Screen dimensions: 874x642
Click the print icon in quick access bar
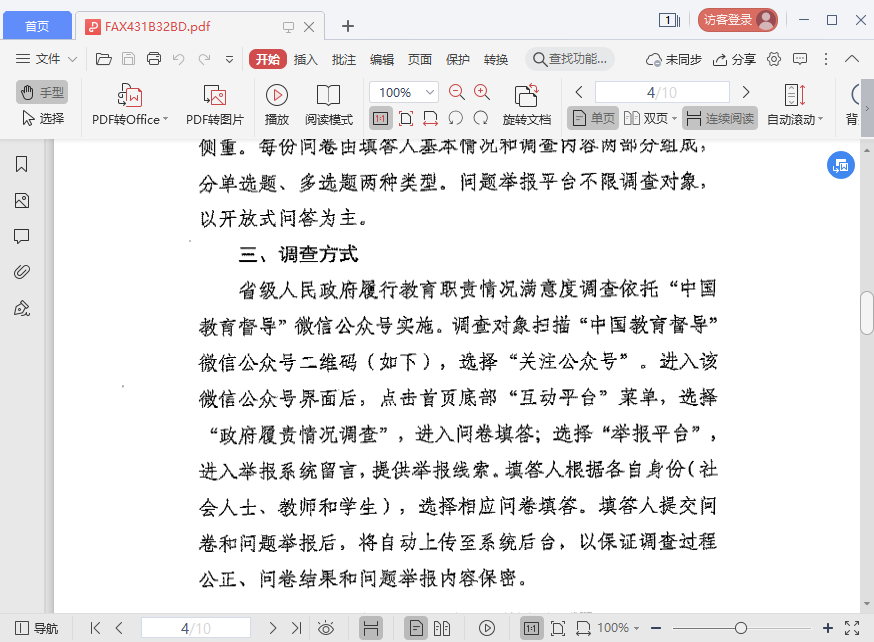pos(154,59)
